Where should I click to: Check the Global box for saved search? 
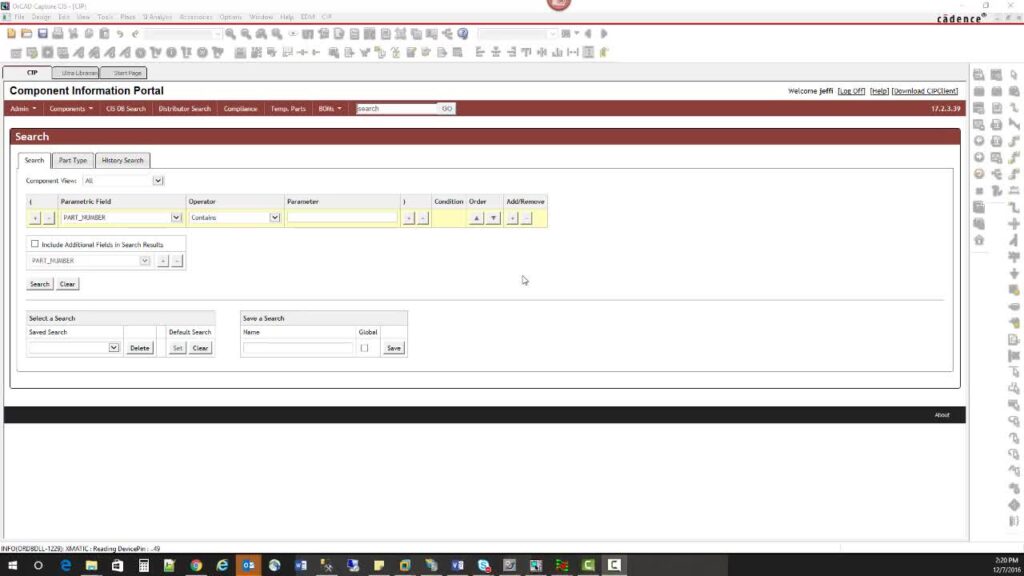(364, 348)
